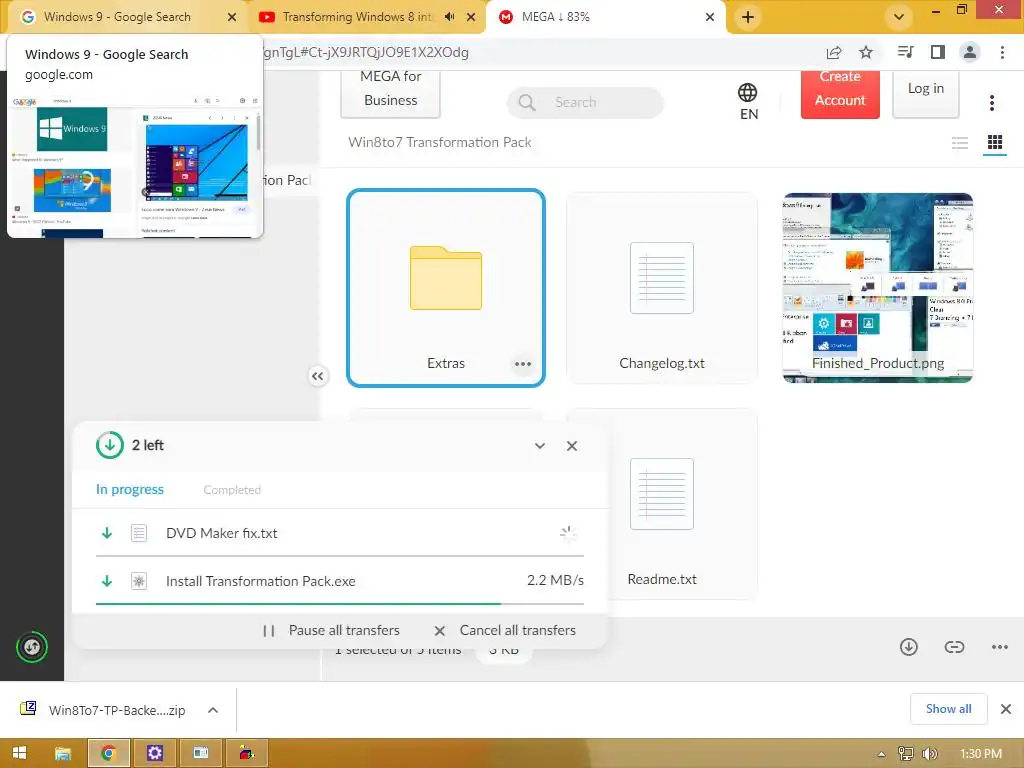1024x768 pixels.
Task: Close the Windows 9 Google Search tab
Action: pyautogui.click(x=232, y=17)
